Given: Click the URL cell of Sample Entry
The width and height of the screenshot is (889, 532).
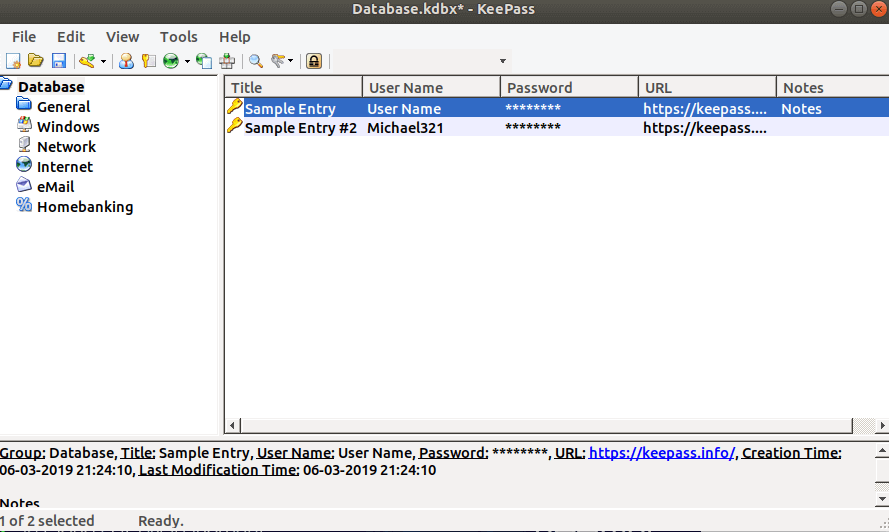Looking at the screenshot, I should [x=705, y=108].
